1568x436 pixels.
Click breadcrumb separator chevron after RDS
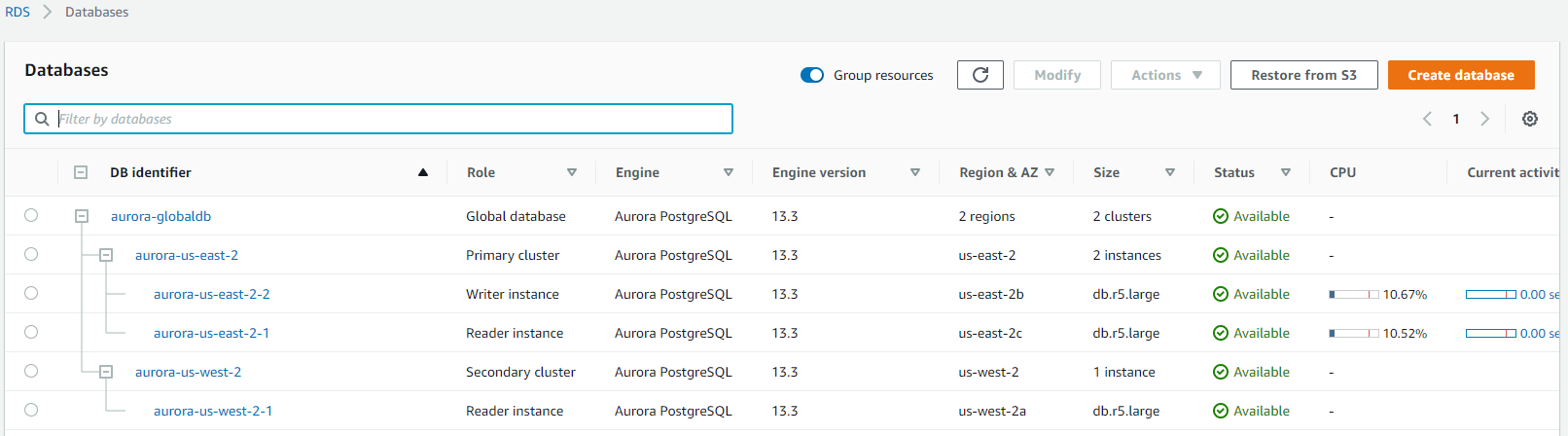[x=47, y=12]
